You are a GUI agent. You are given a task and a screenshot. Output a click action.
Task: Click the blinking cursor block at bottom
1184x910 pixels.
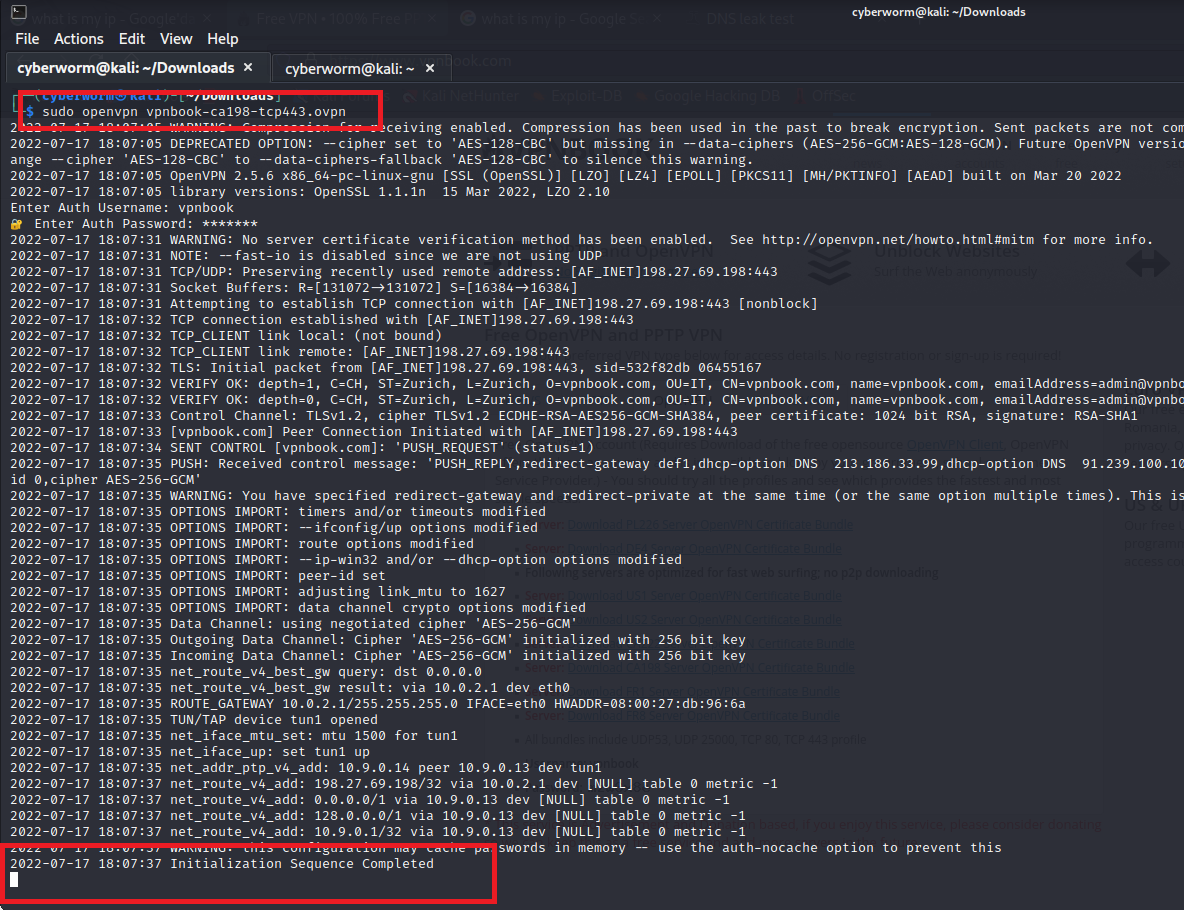(14, 879)
